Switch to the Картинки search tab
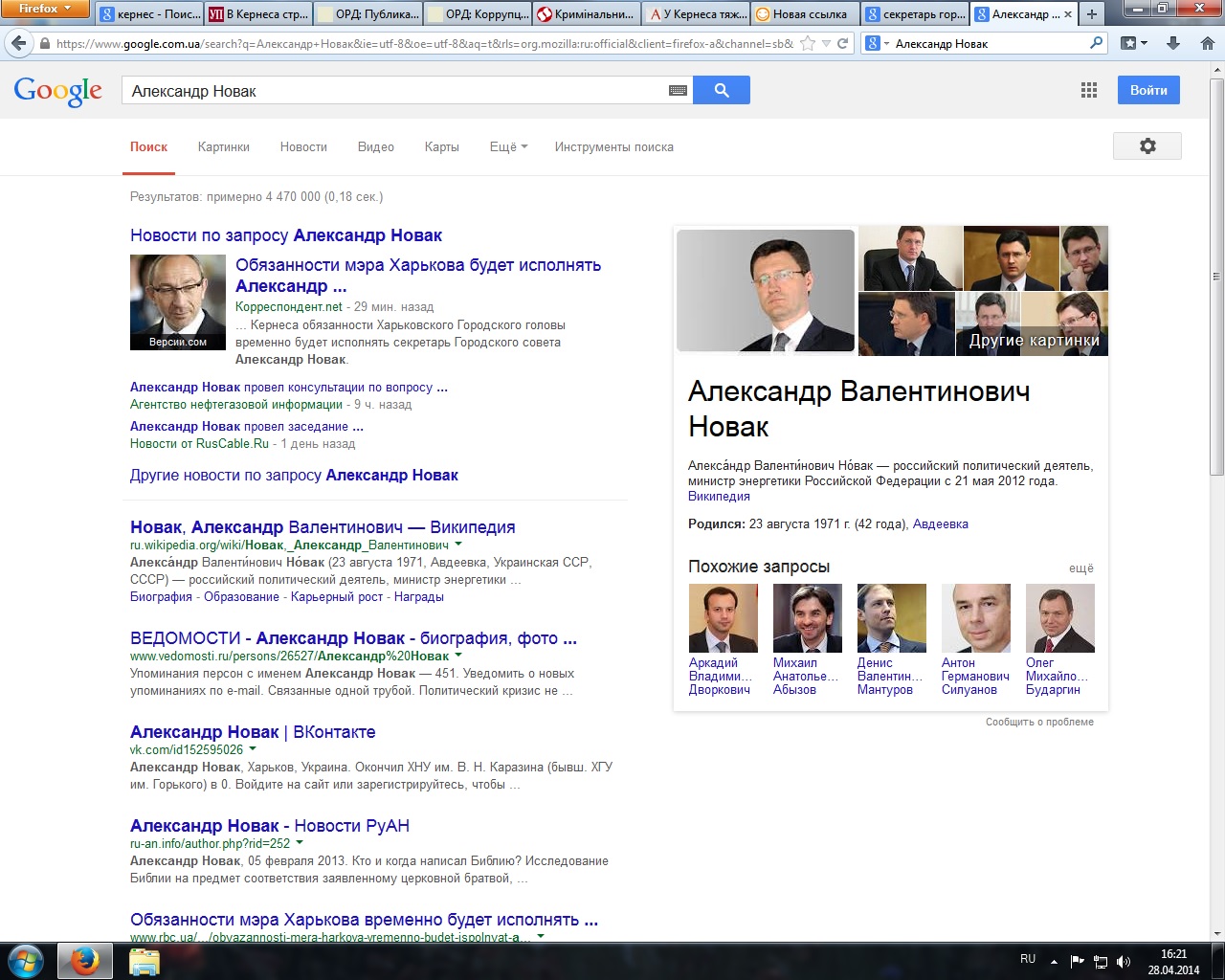This screenshot has height=980, width=1225. point(223,146)
